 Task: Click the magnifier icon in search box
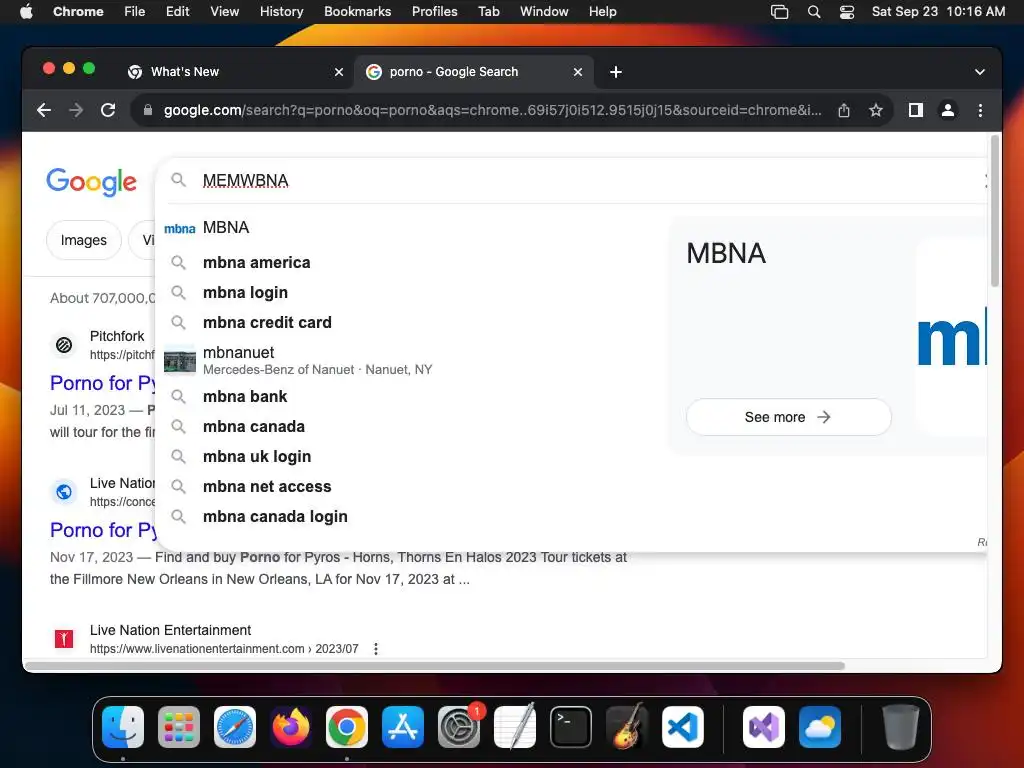click(178, 180)
